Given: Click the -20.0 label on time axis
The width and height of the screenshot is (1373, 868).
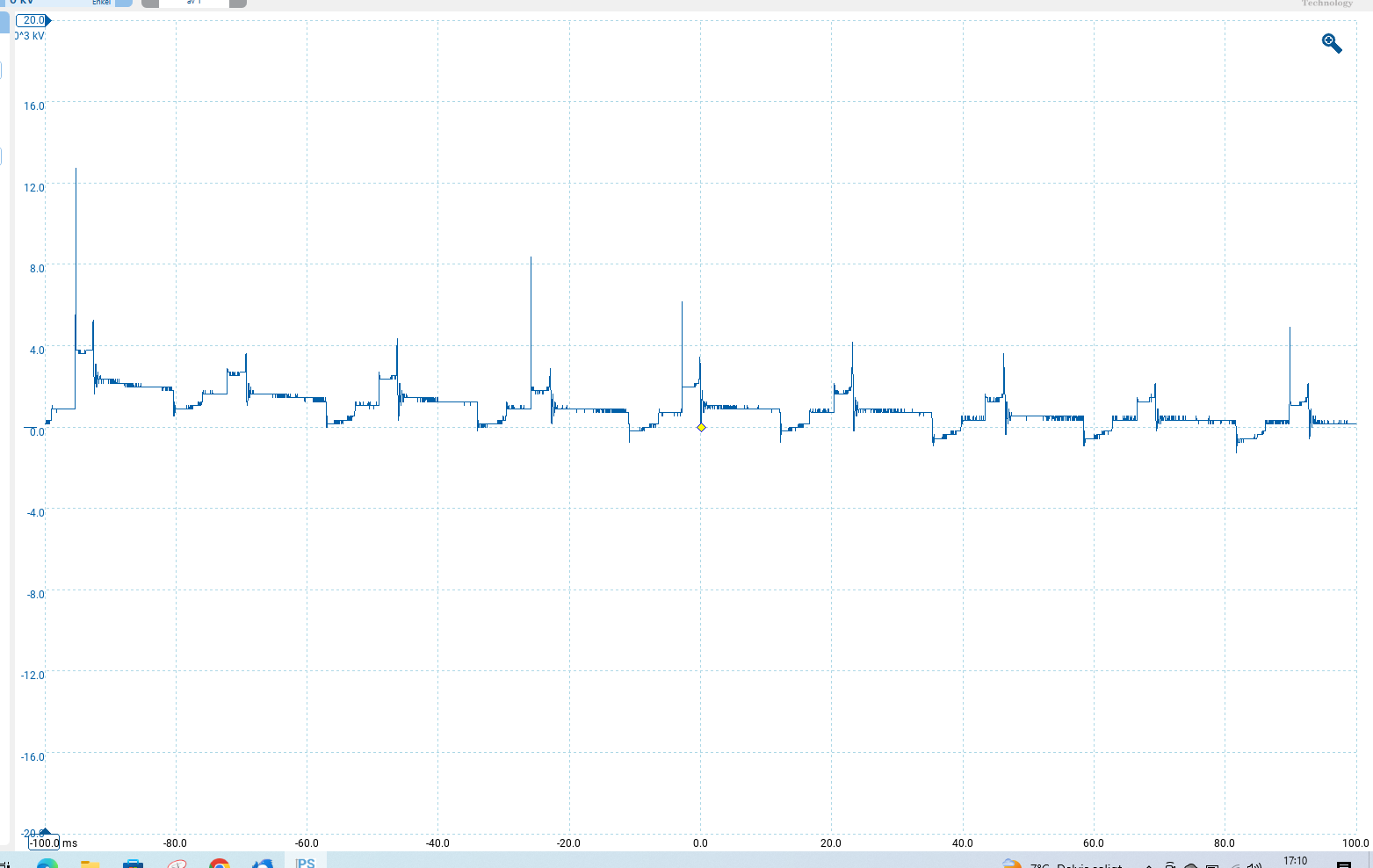Looking at the screenshot, I should [568, 843].
